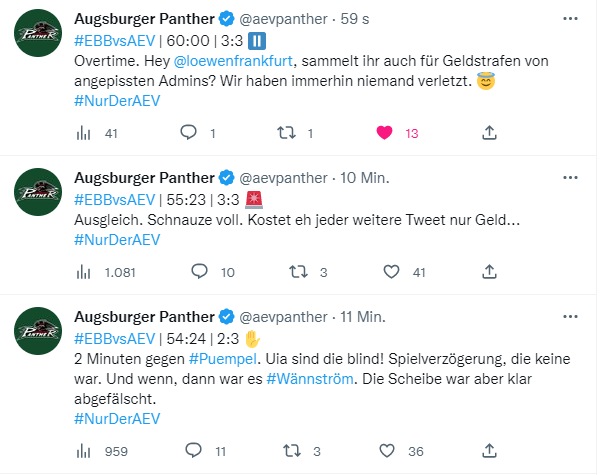Unlike the Overtime tweet with pink heart

(384, 133)
